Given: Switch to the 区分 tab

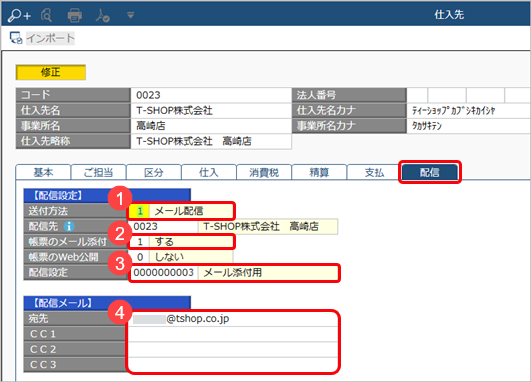Looking at the screenshot, I should [153, 172].
